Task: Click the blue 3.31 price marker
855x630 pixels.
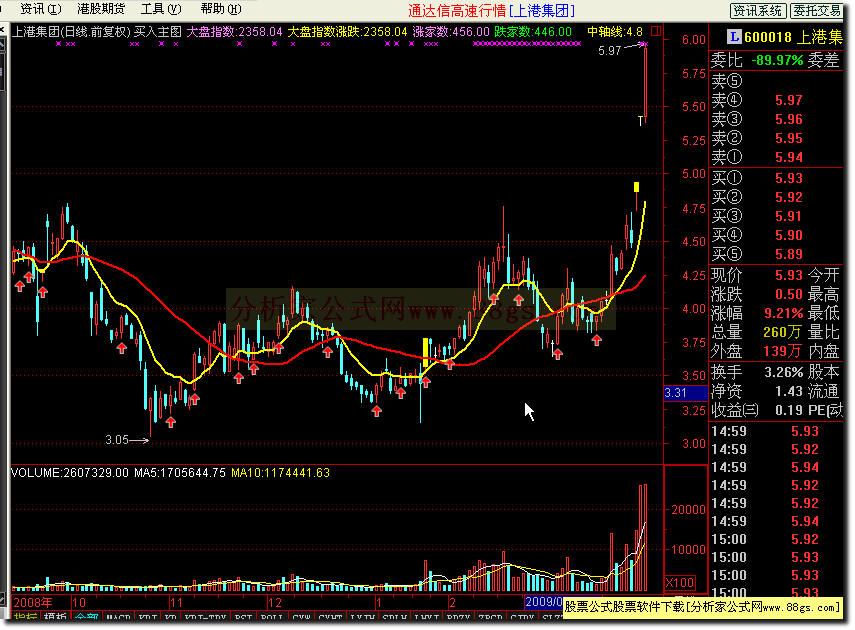Action: [x=685, y=393]
